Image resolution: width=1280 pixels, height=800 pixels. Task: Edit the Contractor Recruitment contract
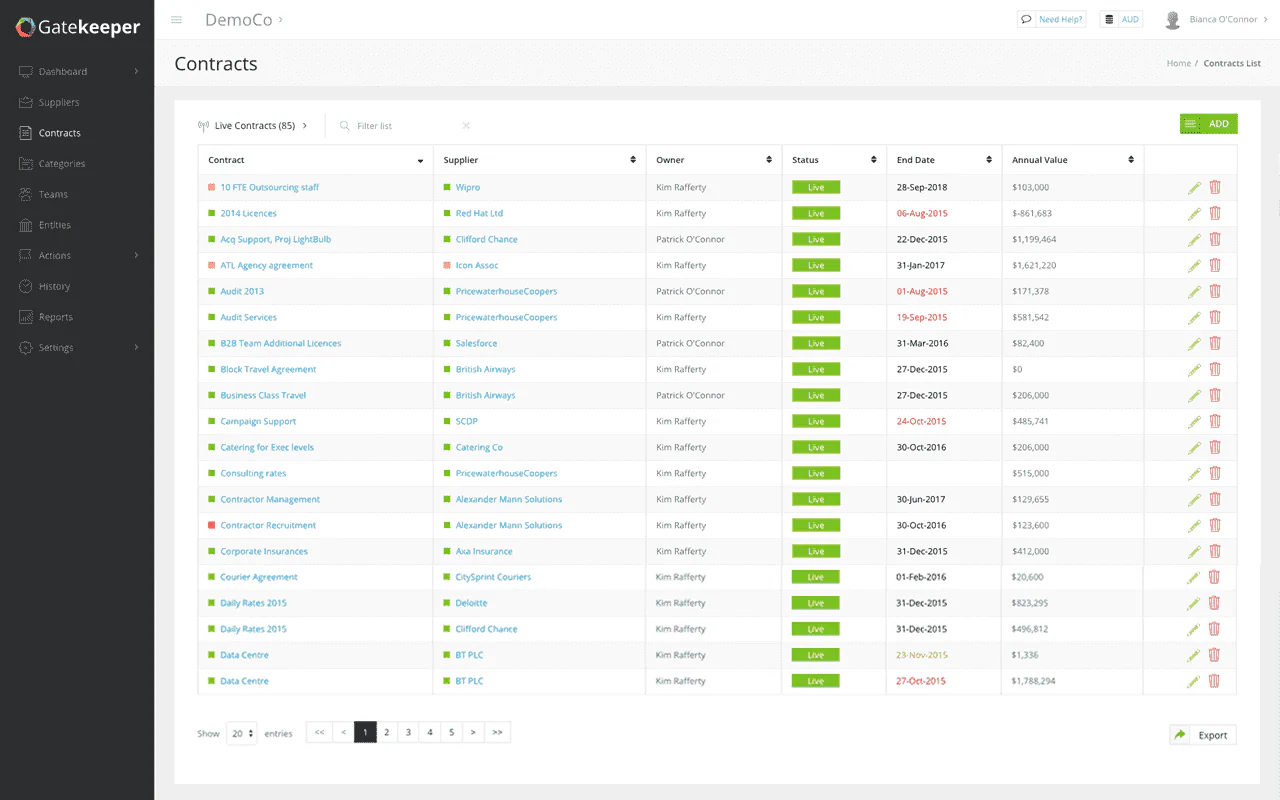[1194, 525]
